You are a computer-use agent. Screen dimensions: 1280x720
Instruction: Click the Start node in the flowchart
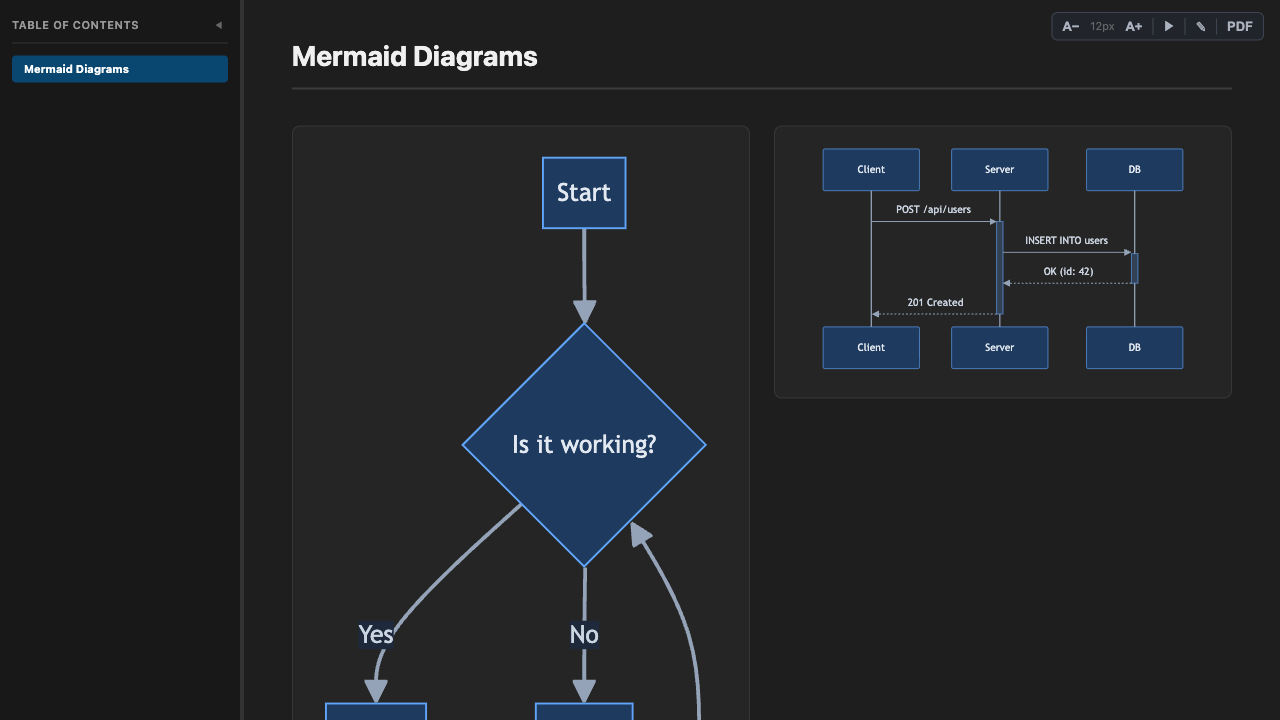click(584, 192)
